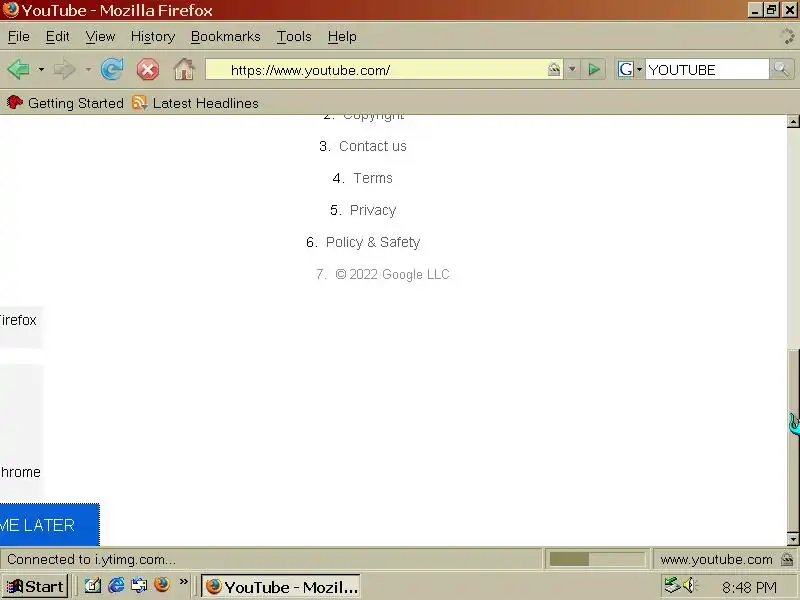Viewport: 800px width, 600px height.
Task: Click the volume speaker tray icon
Action: [x=689, y=584]
